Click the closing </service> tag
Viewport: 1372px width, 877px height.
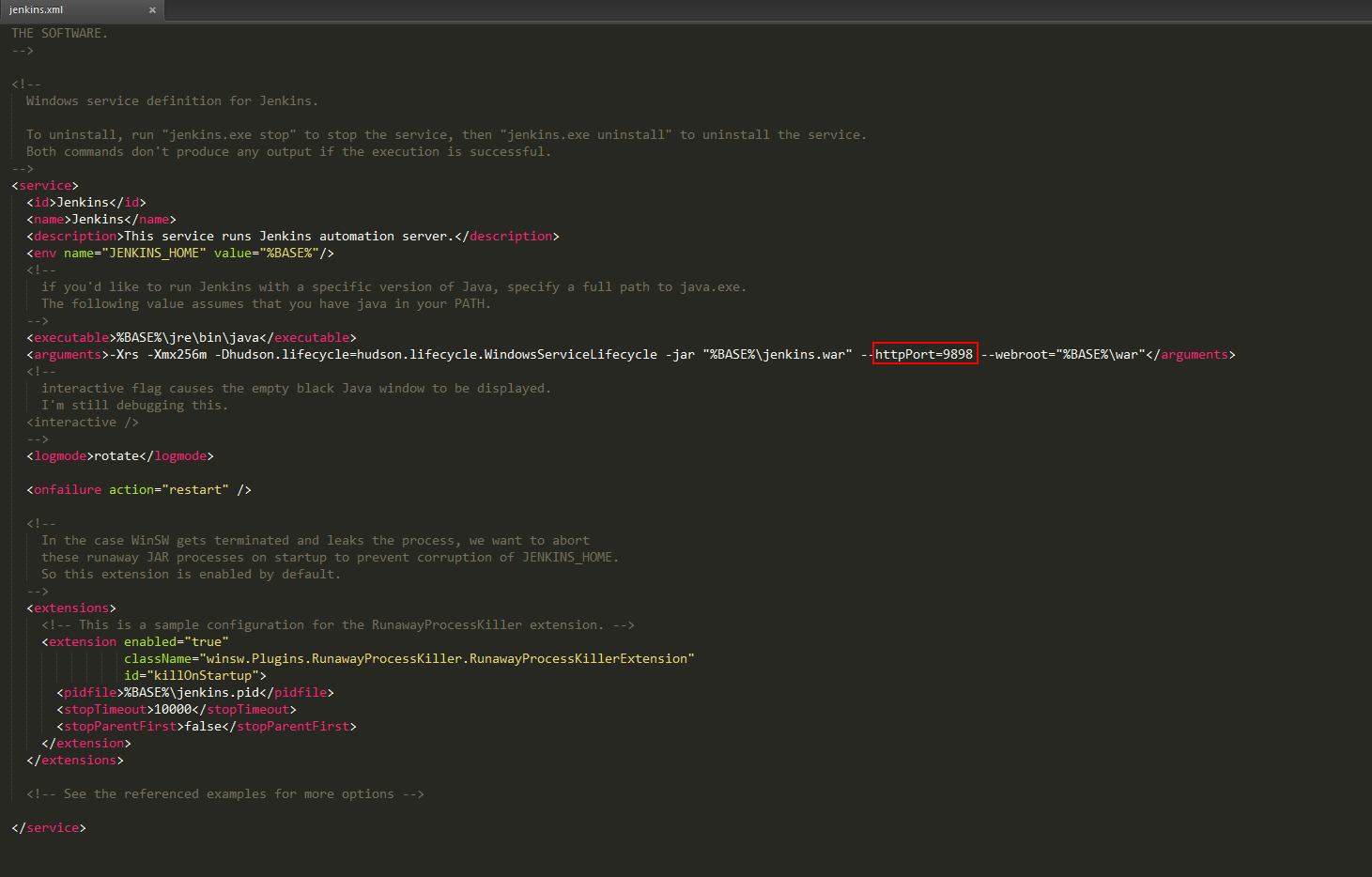click(x=49, y=827)
